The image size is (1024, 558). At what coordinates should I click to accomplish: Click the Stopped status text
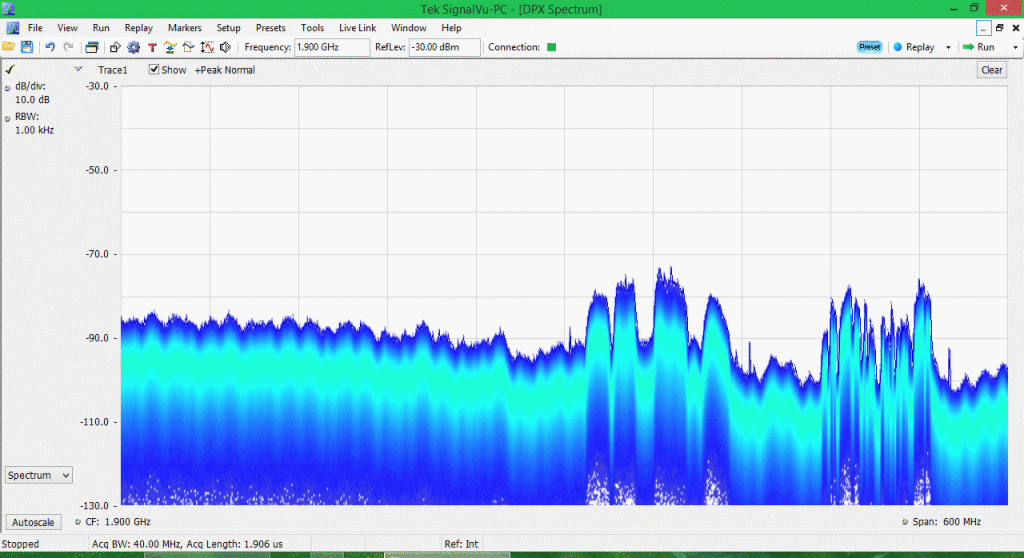click(x=20, y=544)
